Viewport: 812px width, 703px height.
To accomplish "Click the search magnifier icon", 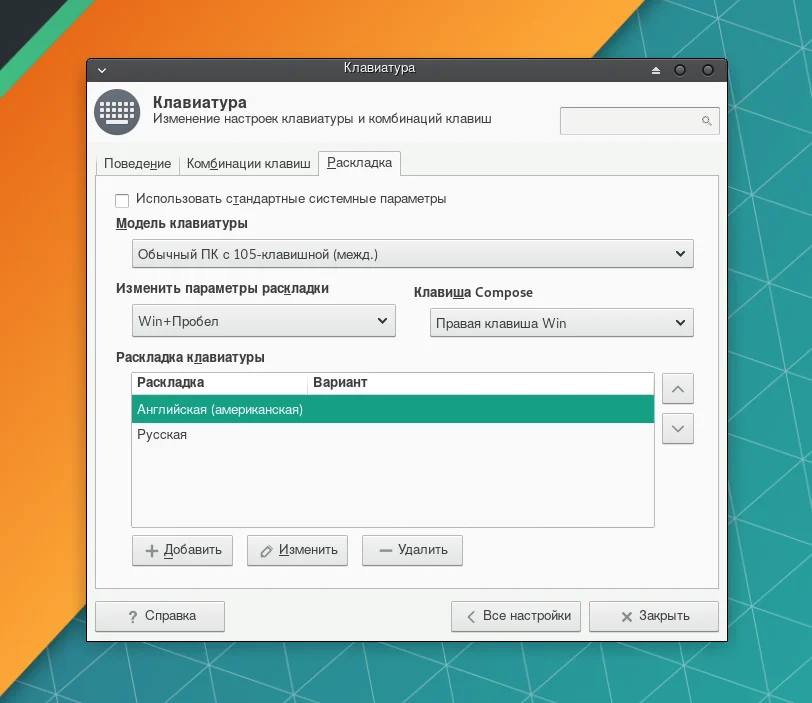I will pos(706,121).
